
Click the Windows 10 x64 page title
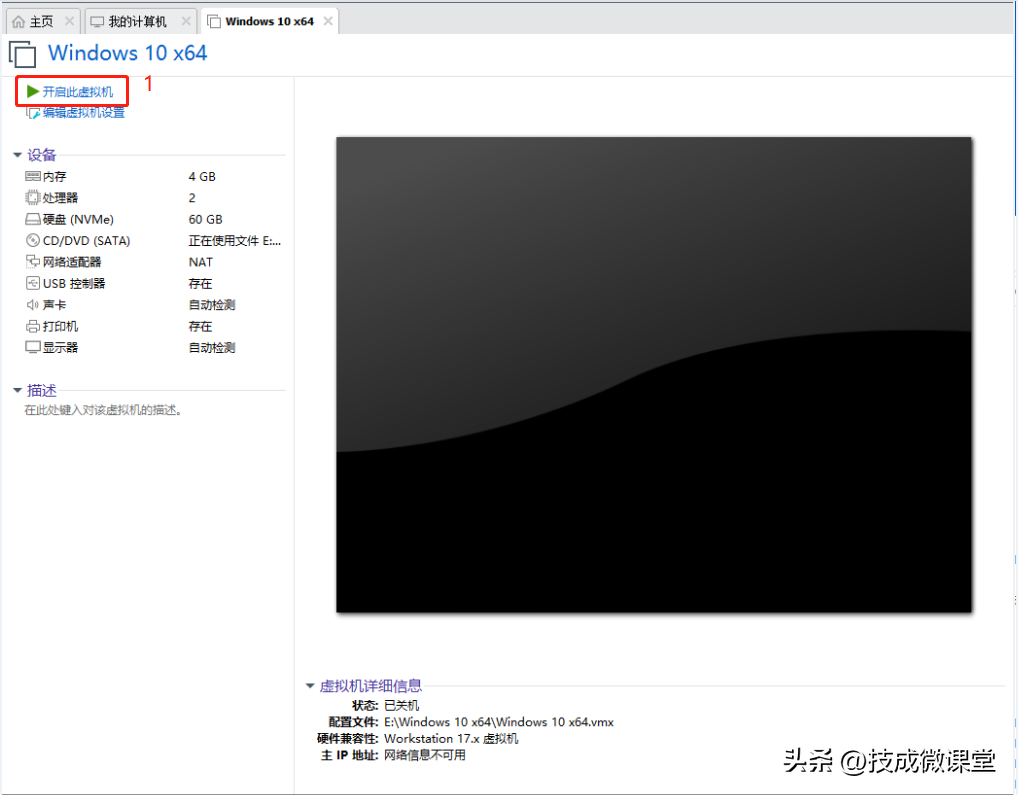pos(127,53)
